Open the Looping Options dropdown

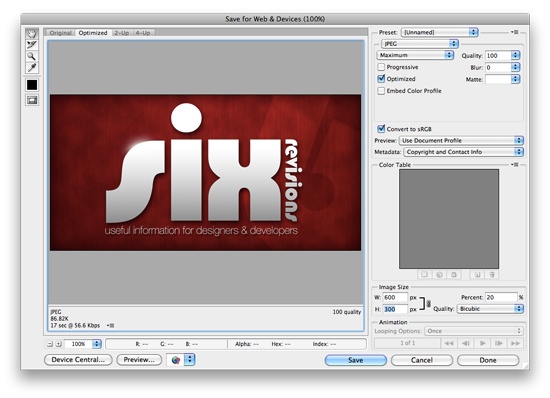[x=474, y=331]
